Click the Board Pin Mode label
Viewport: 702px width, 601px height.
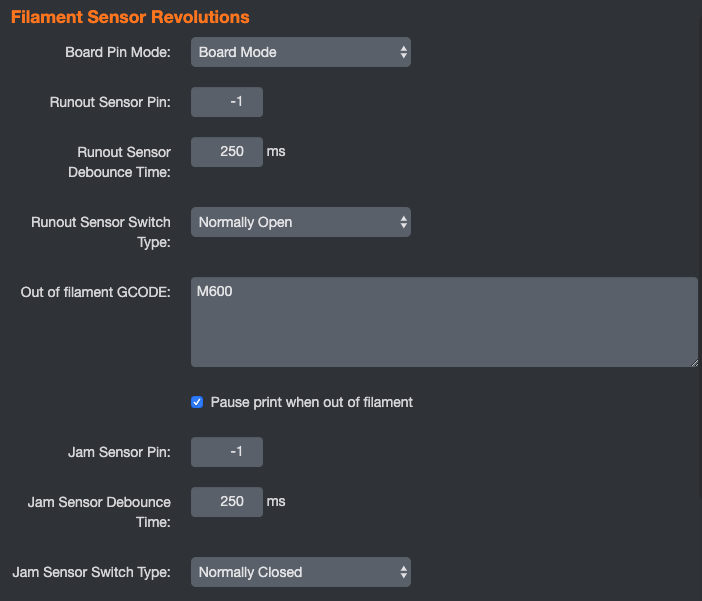click(118, 52)
